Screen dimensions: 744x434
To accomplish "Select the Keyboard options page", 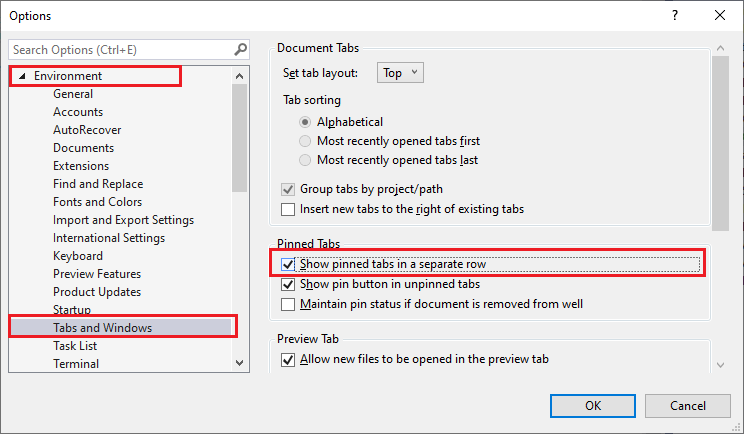I will [x=78, y=256].
